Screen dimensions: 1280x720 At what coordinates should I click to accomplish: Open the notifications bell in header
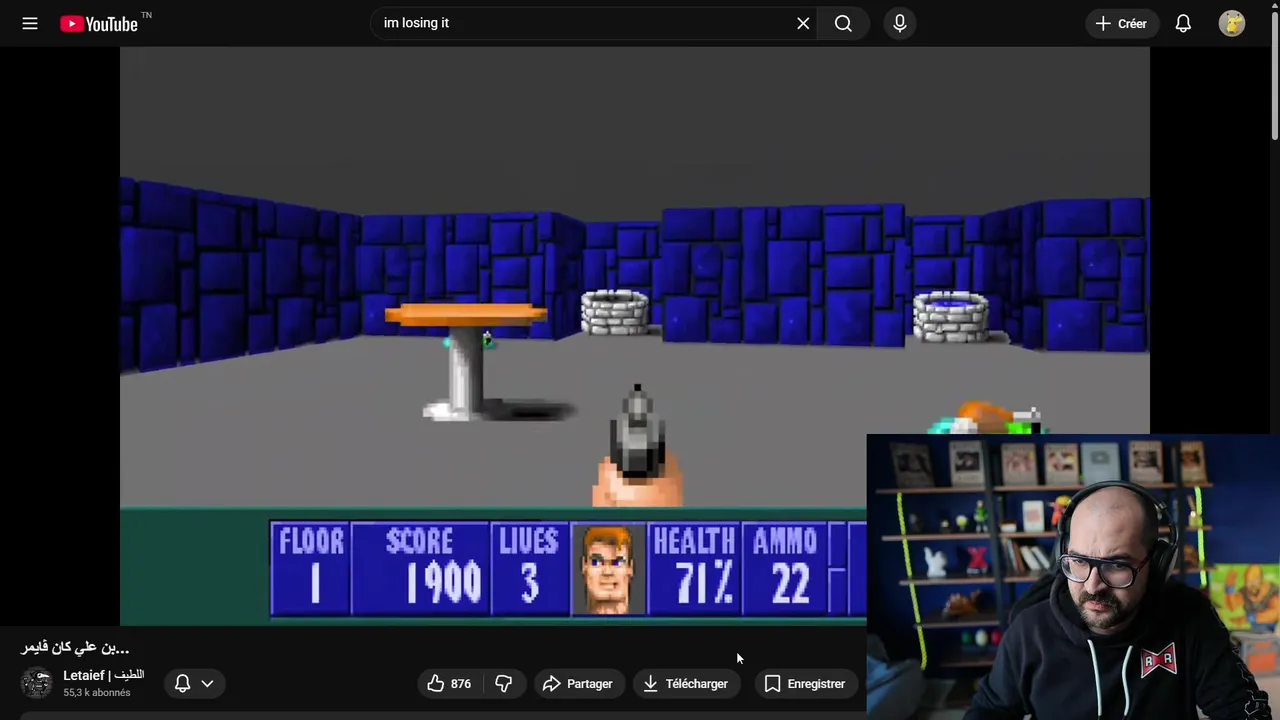click(1183, 23)
